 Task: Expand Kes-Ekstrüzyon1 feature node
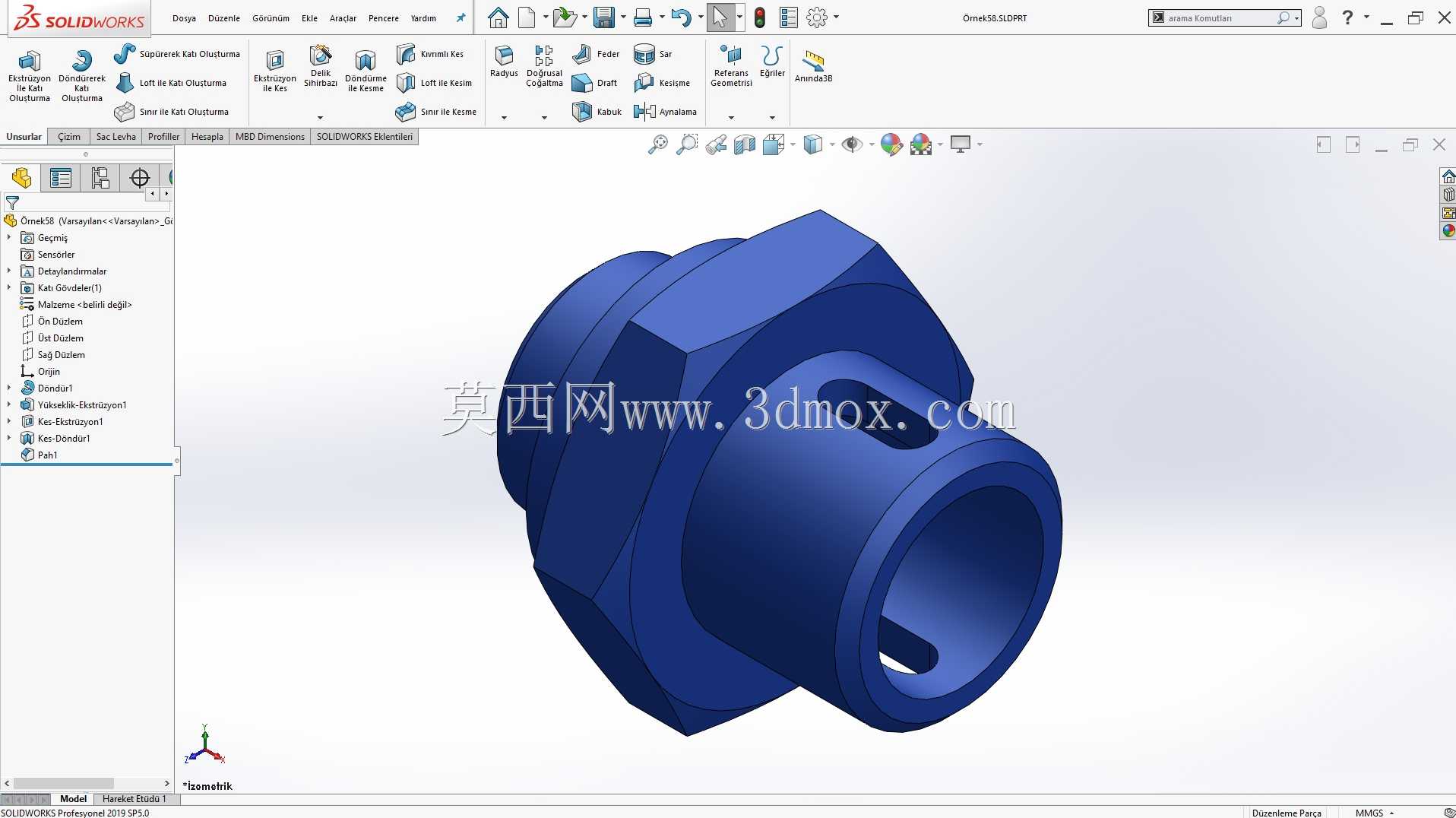[x=9, y=422]
